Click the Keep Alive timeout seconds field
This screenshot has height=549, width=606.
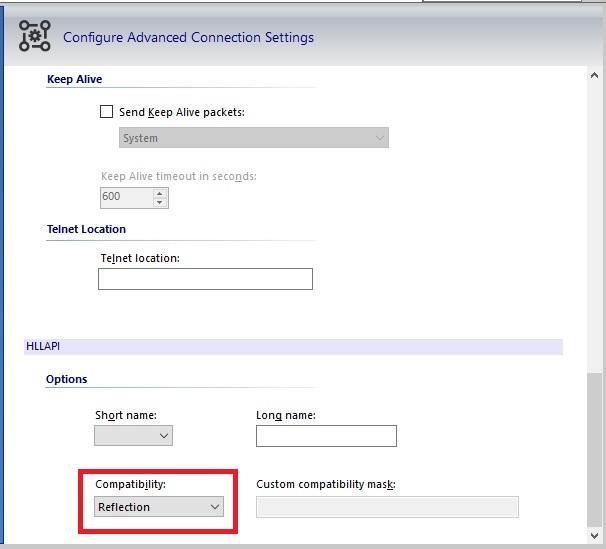pyautogui.click(x=125, y=197)
